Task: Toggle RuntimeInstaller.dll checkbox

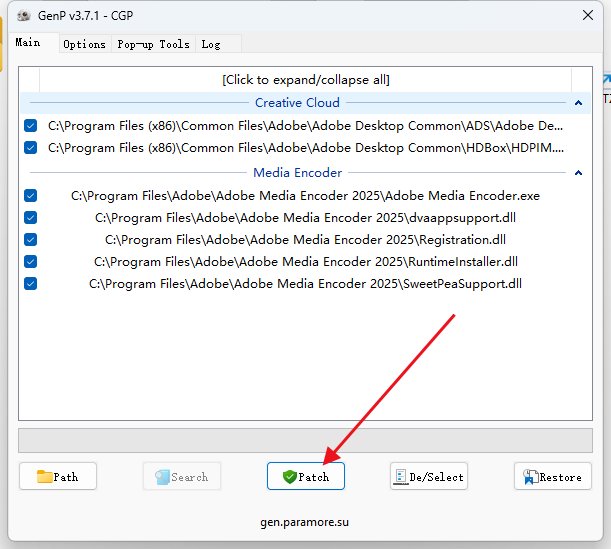Action: tap(30, 261)
